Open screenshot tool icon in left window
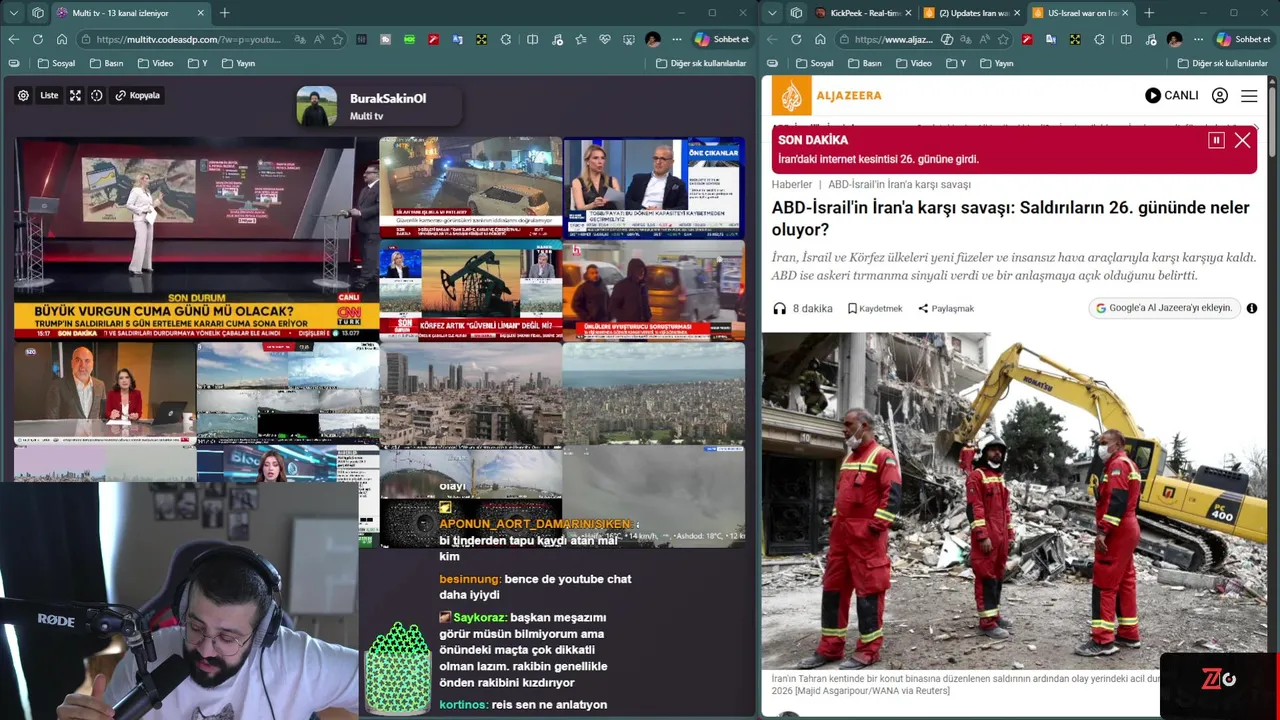1280x720 pixels. [x=628, y=39]
